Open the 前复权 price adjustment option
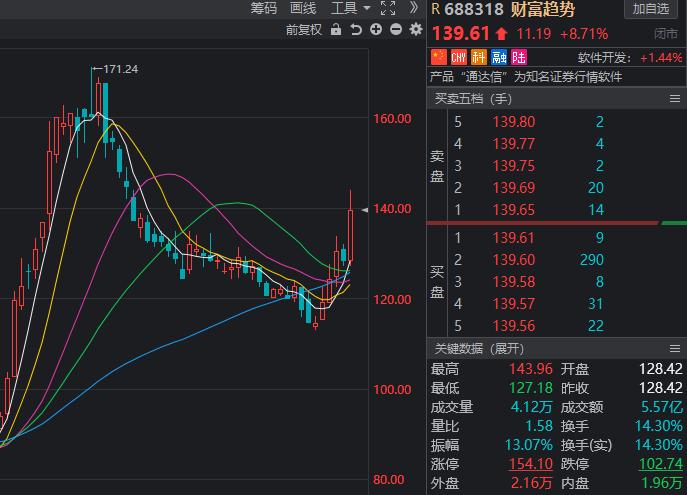The height and width of the screenshot is (495, 687). tap(304, 30)
